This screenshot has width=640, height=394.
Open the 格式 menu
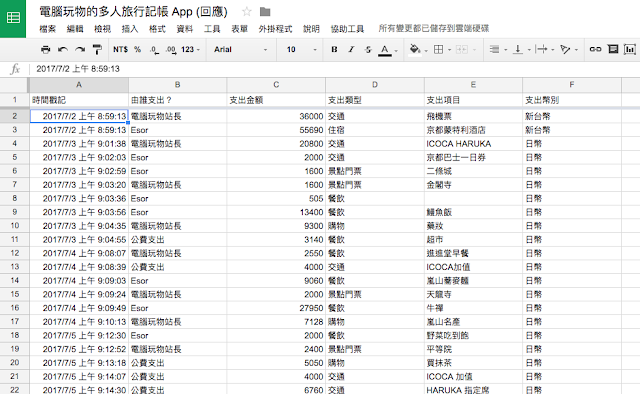[x=157, y=29]
